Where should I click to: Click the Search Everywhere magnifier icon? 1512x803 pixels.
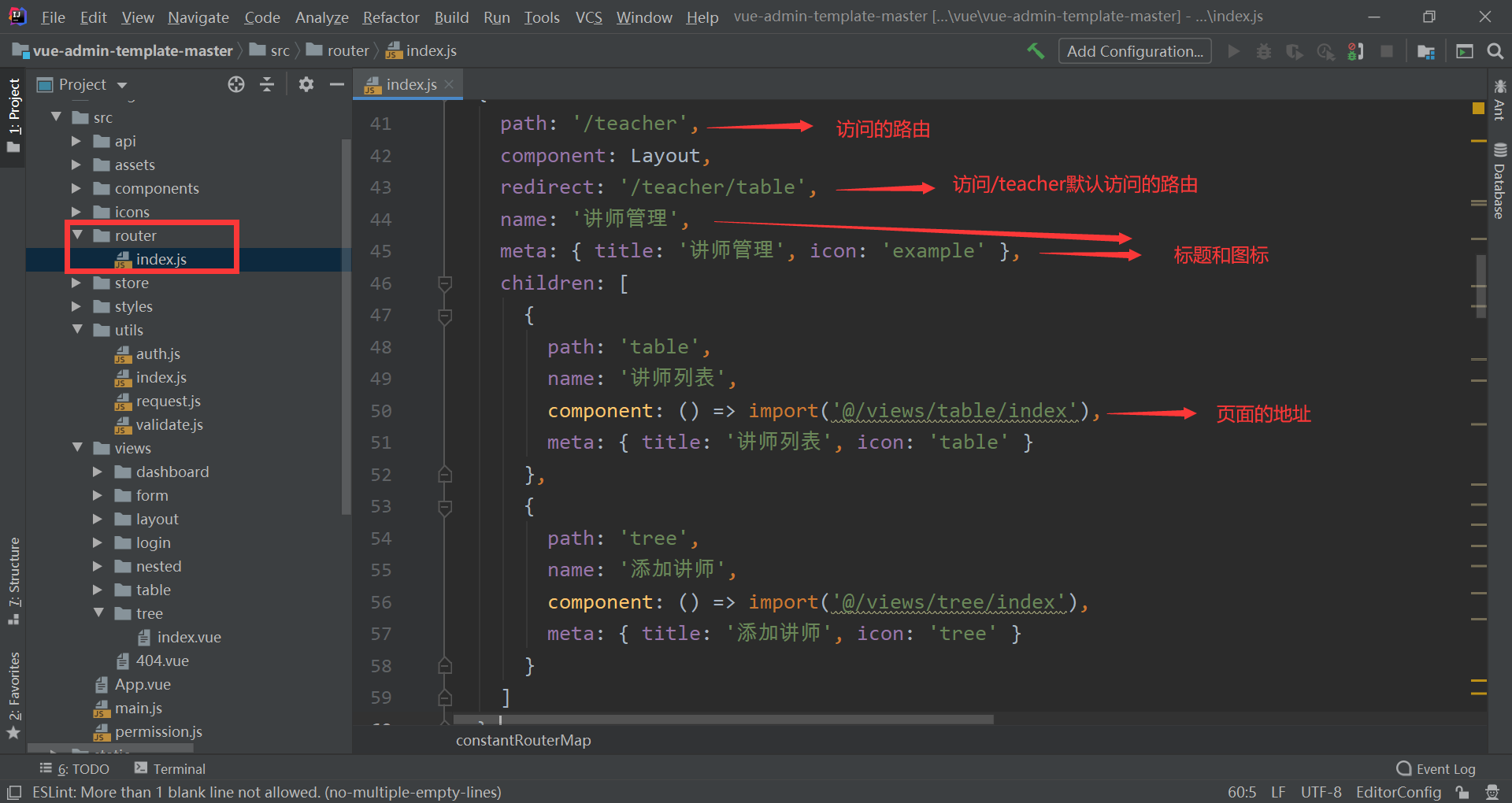click(1495, 51)
